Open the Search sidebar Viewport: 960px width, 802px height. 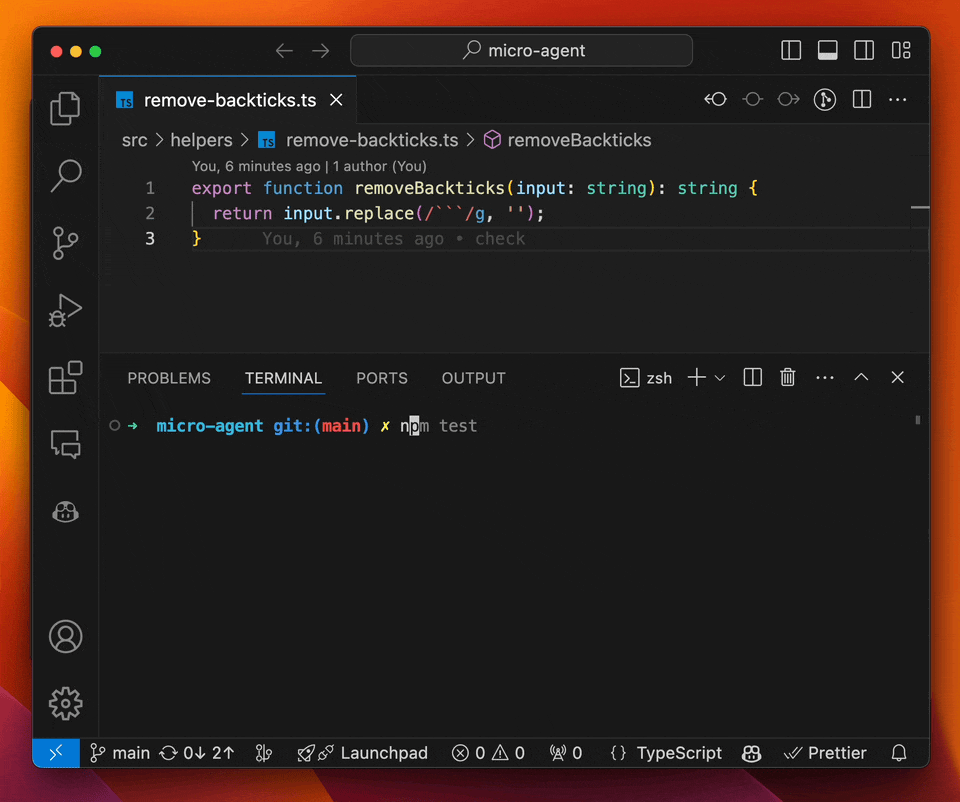click(x=64, y=176)
